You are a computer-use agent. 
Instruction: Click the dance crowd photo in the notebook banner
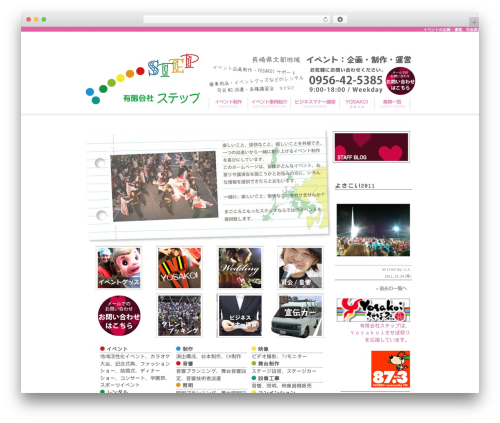[x=164, y=186]
